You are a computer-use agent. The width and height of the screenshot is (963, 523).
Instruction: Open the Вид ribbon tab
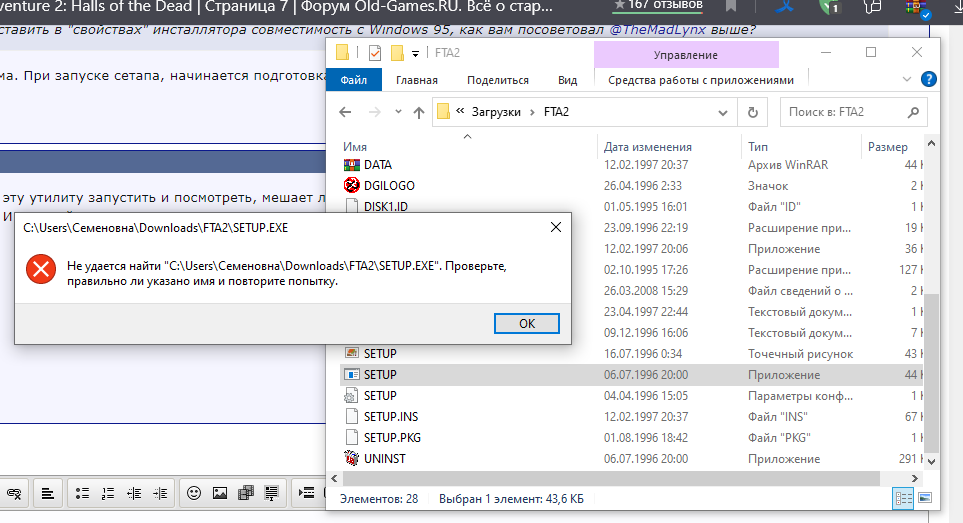click(567, 80)
